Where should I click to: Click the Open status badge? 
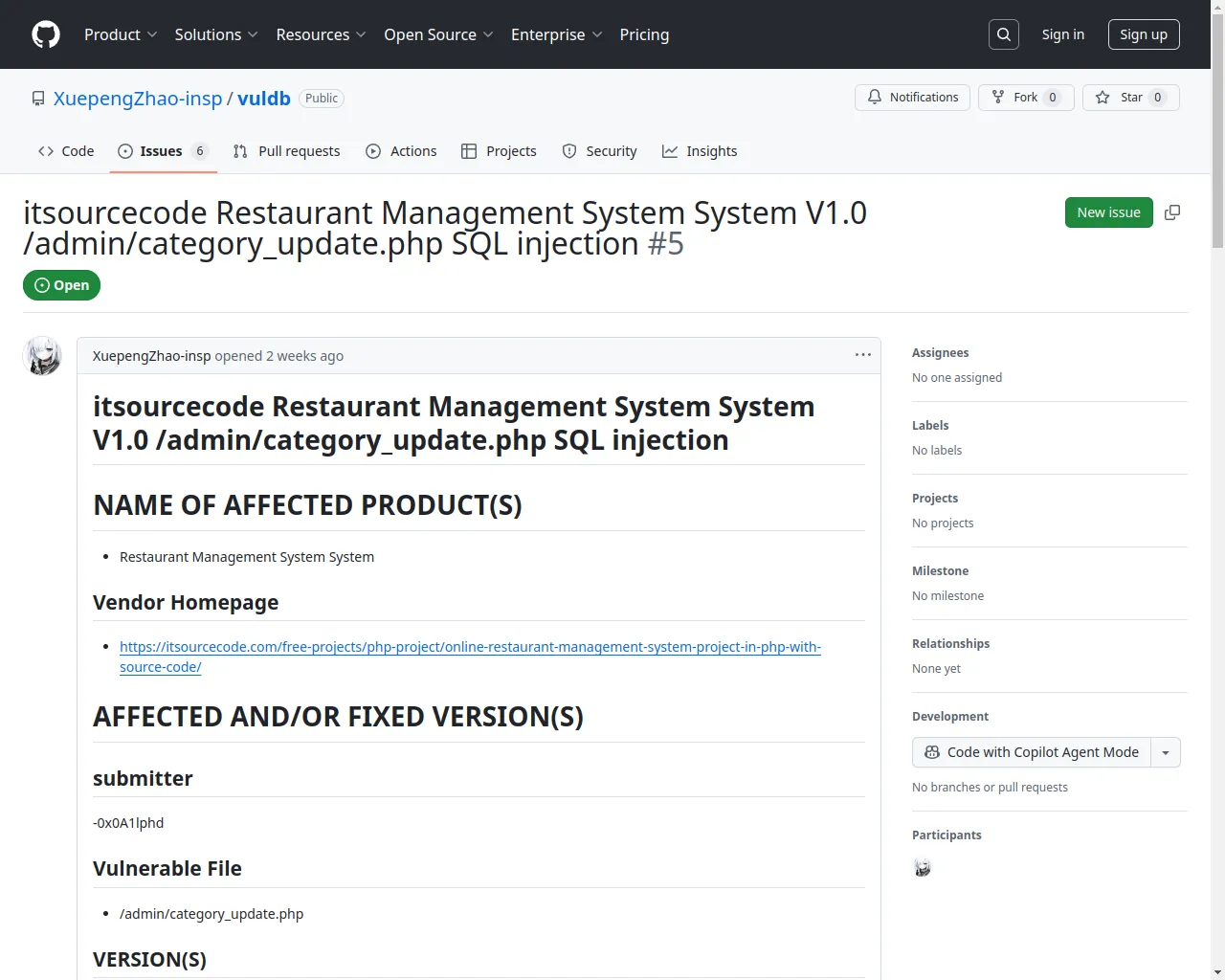pos(61,285)
